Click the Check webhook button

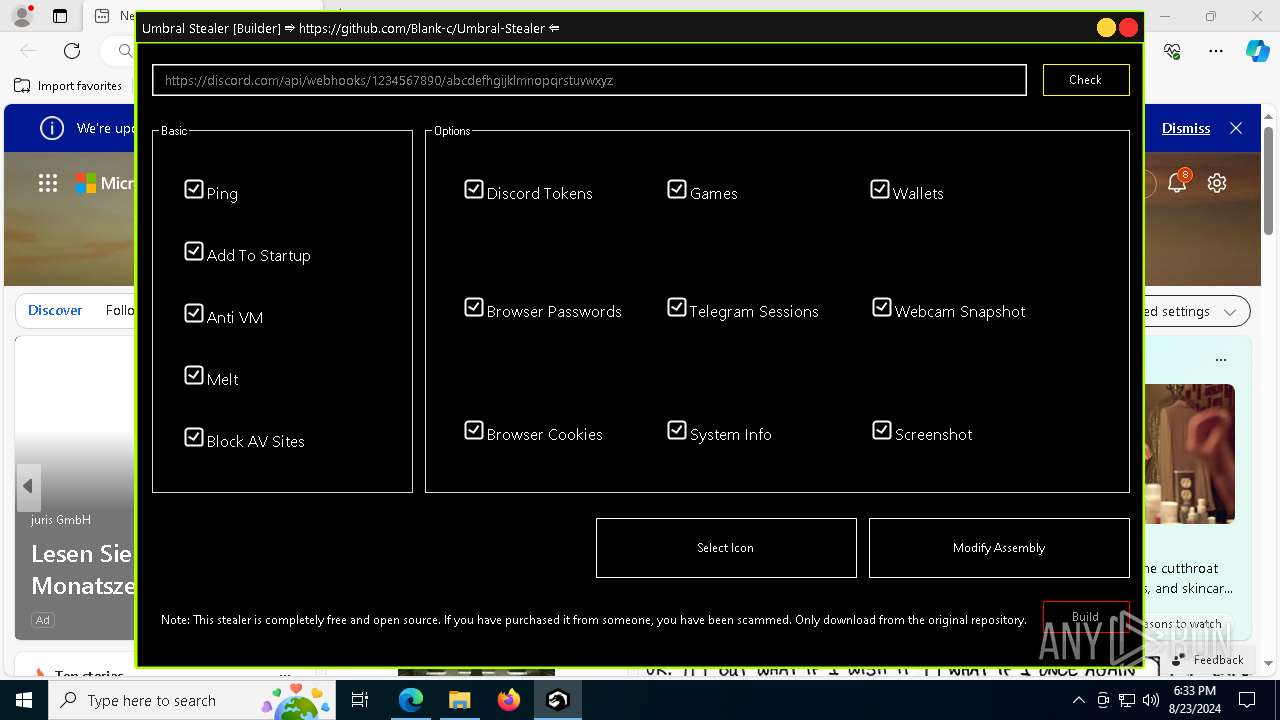[x=1086, y=80]
